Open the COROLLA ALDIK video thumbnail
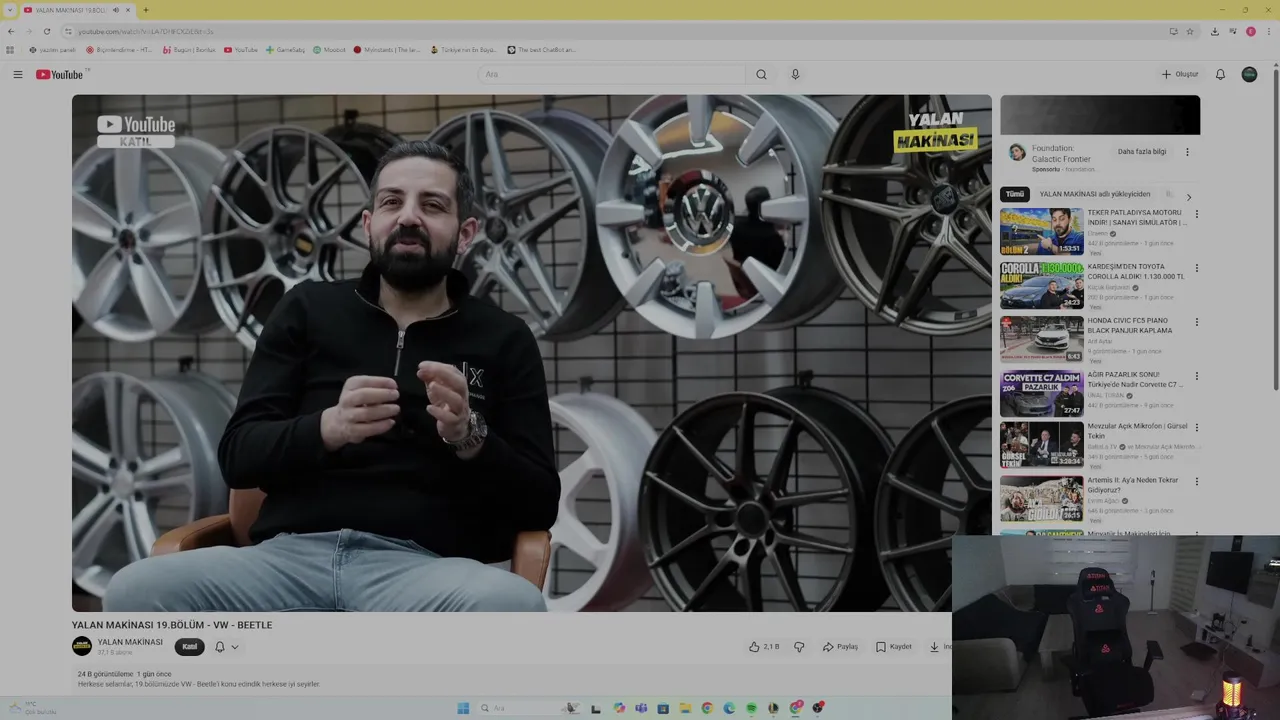The height and width of the screenshot is (720, 1280). click(1042, 286)
